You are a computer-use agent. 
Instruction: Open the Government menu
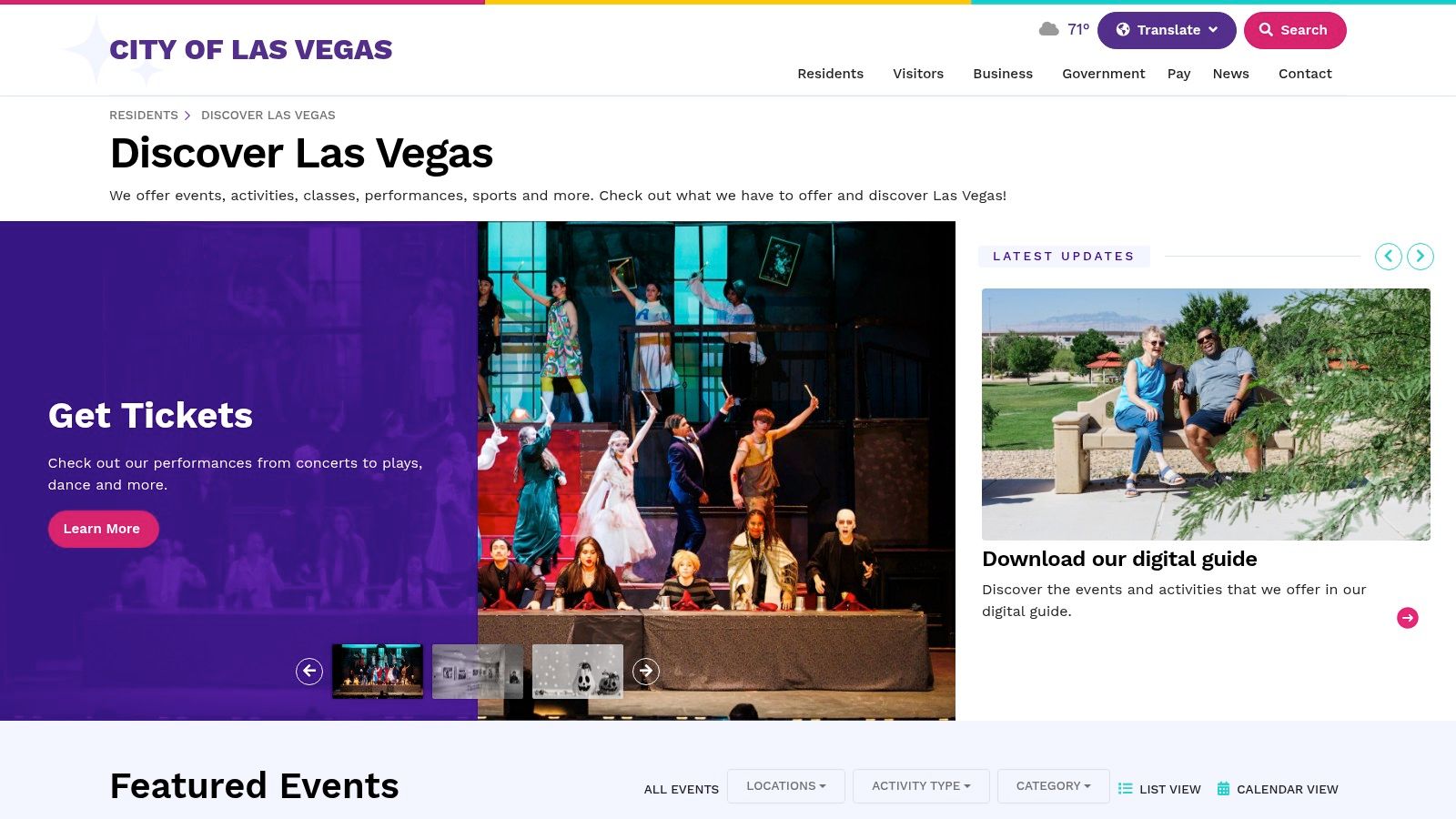pos(1104,74)
